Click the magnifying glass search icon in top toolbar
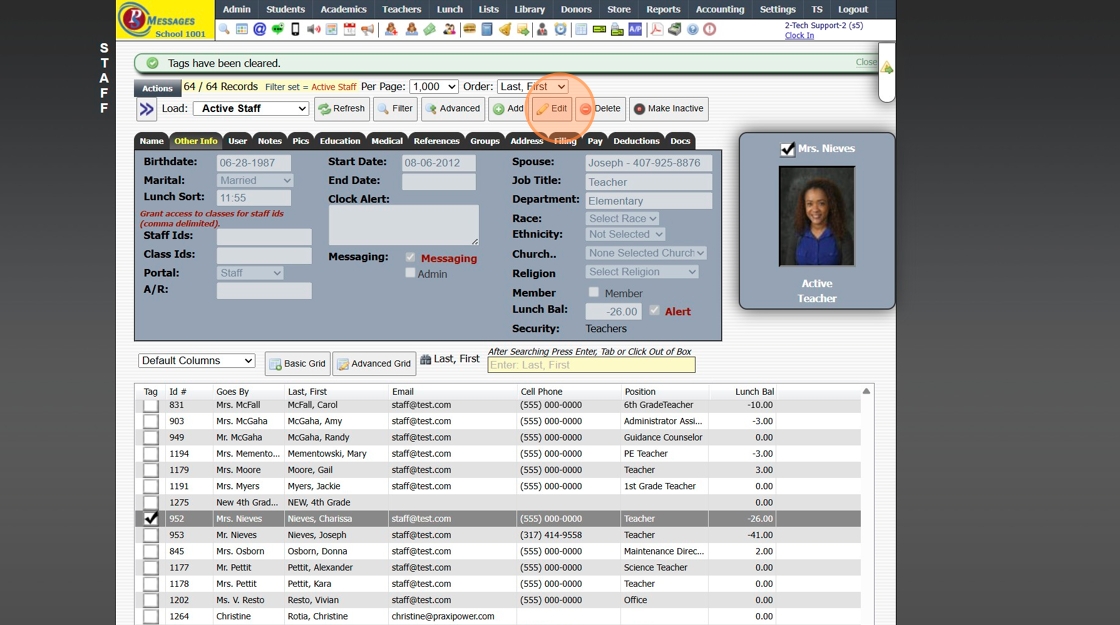Image resolution: width=1120 pixels, height=625 pixels. point(224,30)
